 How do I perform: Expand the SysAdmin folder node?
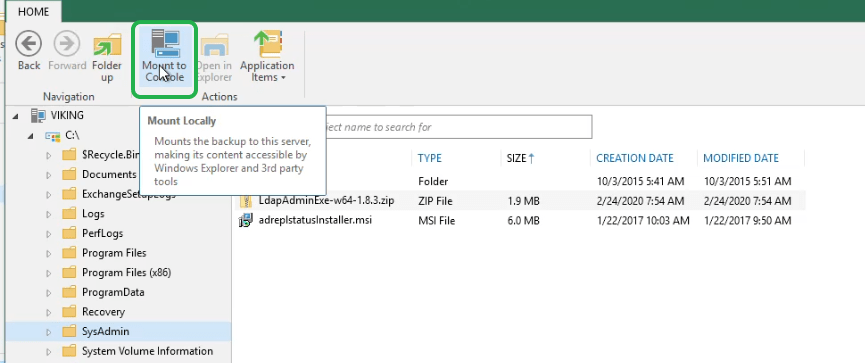pyautogui.click(x=49, y=332)
